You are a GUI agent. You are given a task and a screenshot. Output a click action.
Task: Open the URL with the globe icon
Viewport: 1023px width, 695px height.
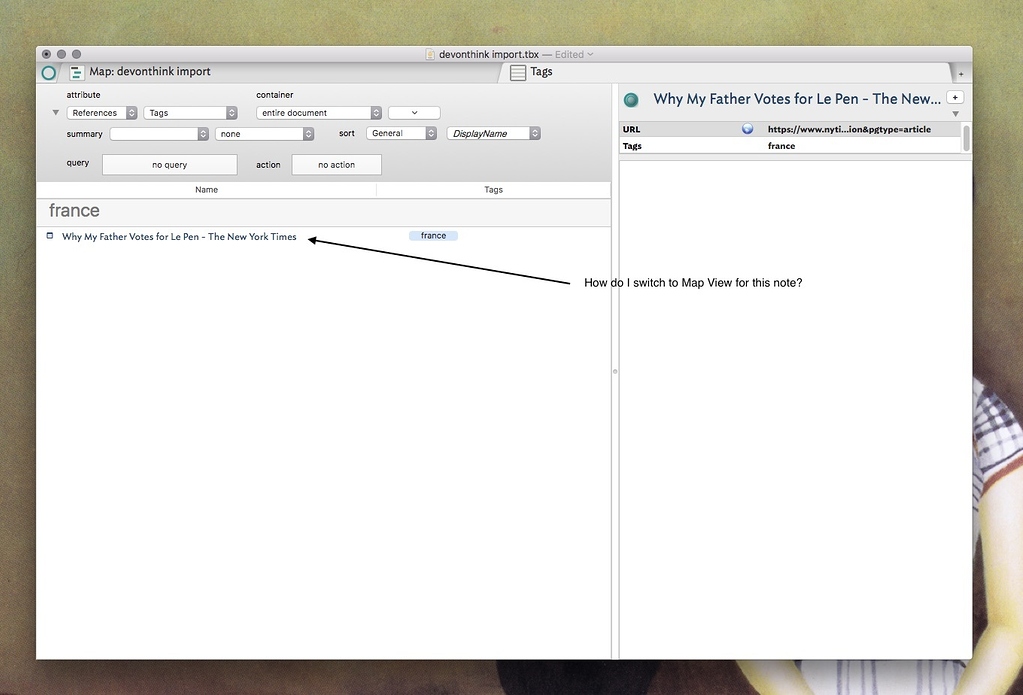[747, 128]
